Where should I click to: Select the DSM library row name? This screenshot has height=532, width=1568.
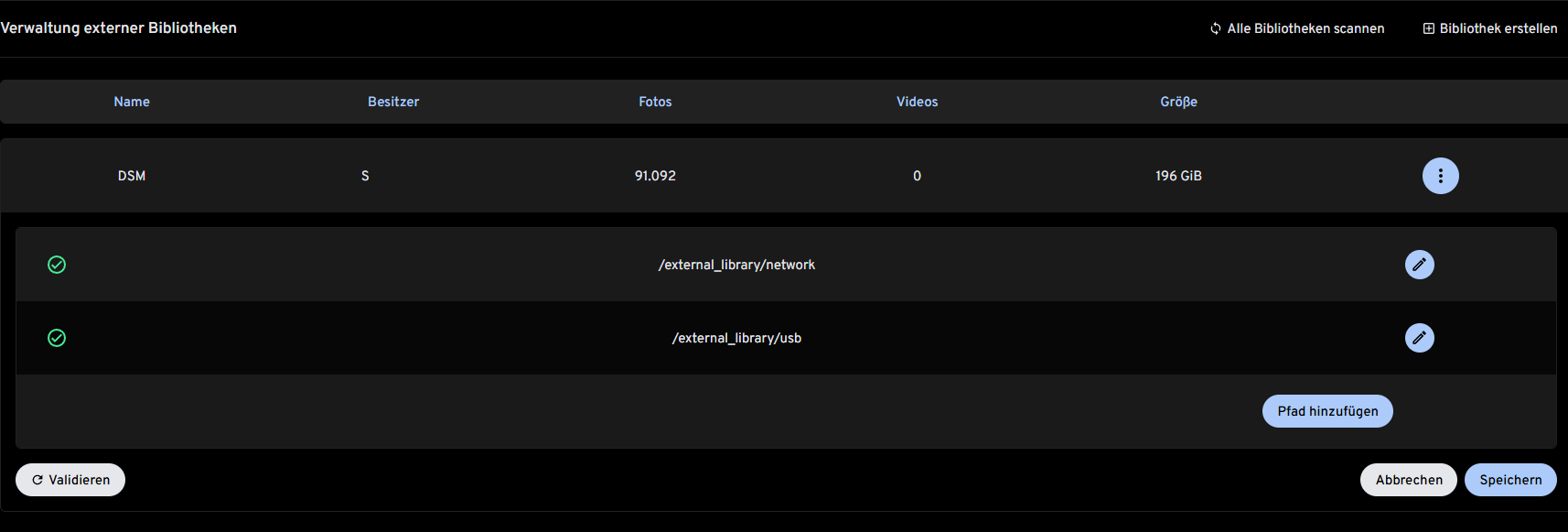coord(132,176)
